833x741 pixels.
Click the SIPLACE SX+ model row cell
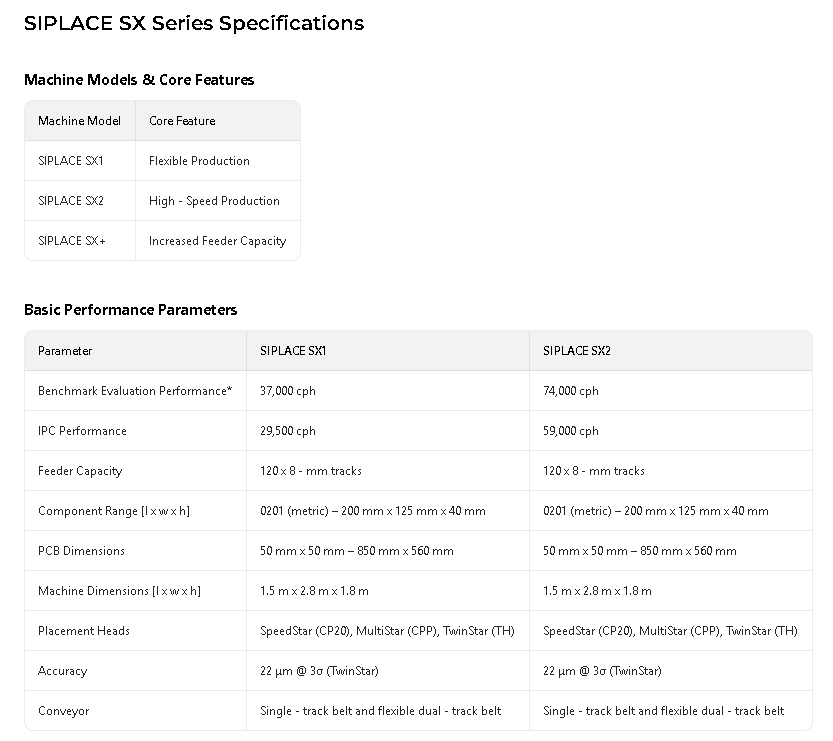[x=72, y=241]
